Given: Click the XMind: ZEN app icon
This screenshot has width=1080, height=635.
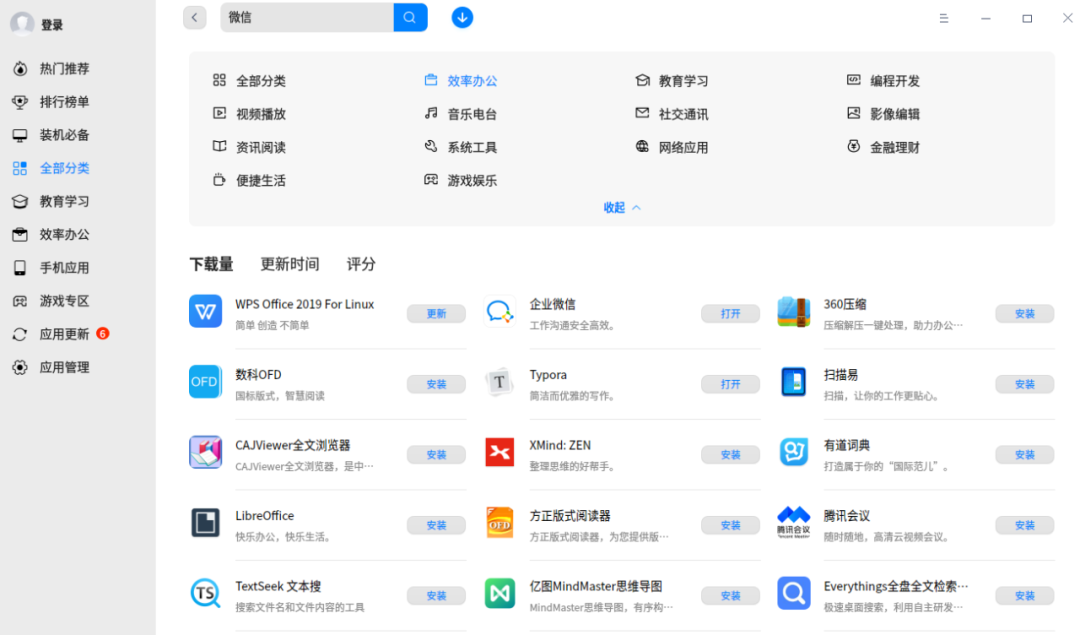Looking at the screenshot, I should click(499, 452).
